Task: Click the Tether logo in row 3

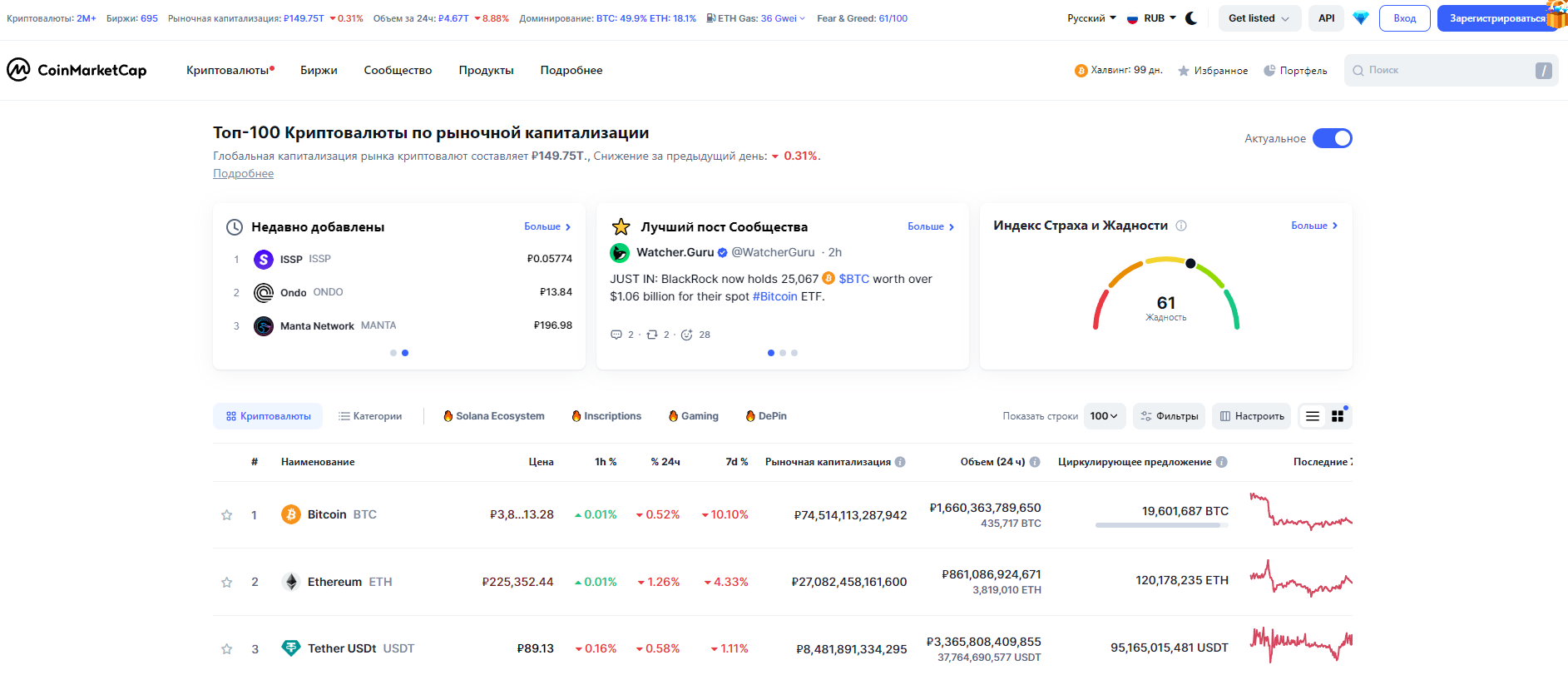Action: (291, 648)
